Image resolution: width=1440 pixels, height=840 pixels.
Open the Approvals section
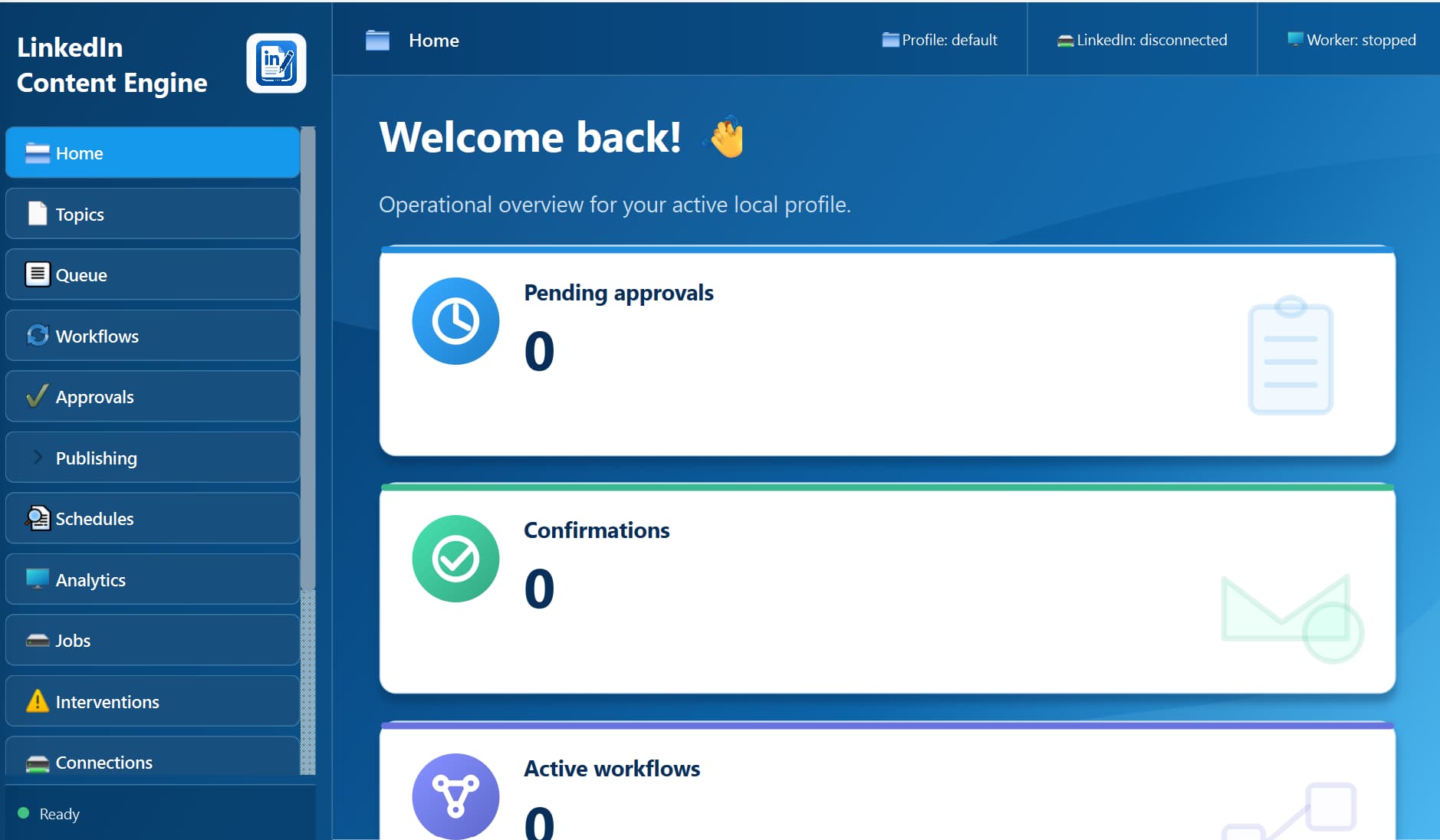coord(153,396)
